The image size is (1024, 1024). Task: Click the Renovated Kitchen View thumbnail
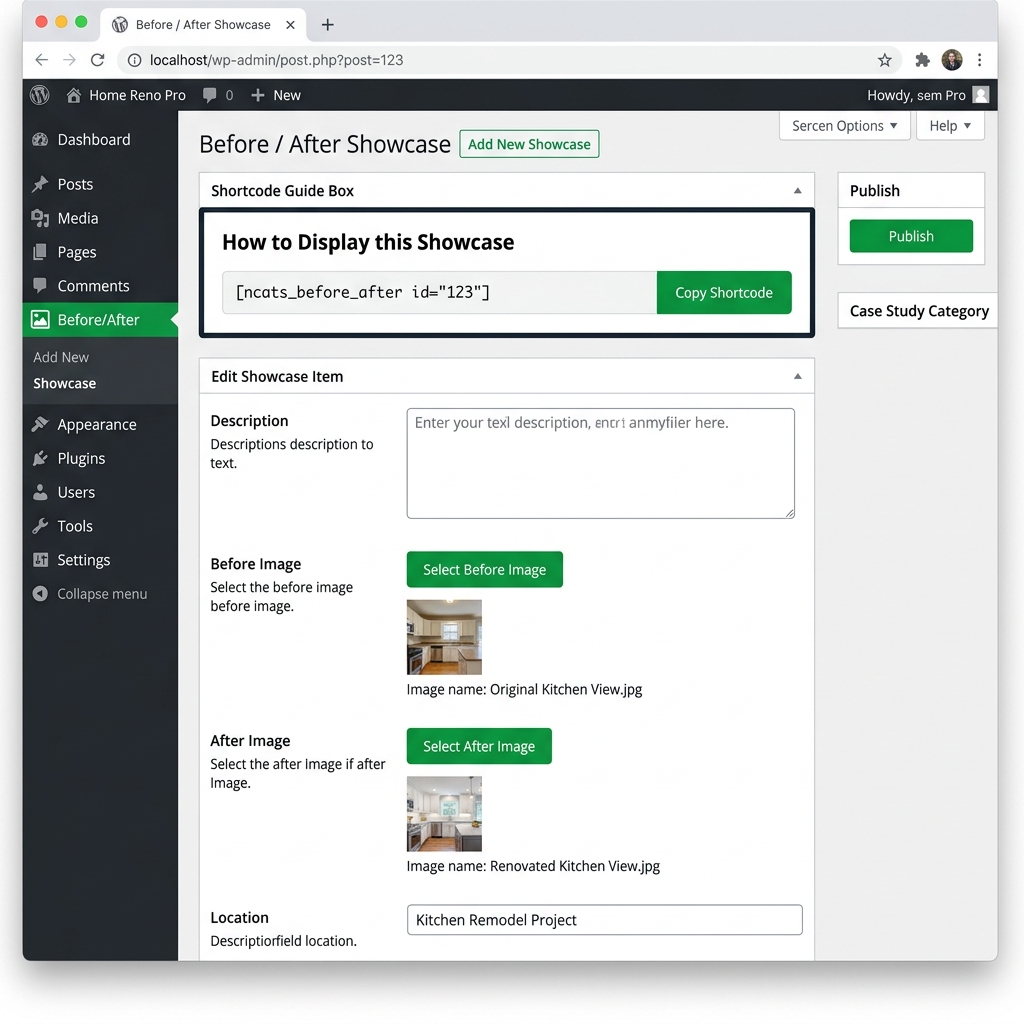pos(444,814)
